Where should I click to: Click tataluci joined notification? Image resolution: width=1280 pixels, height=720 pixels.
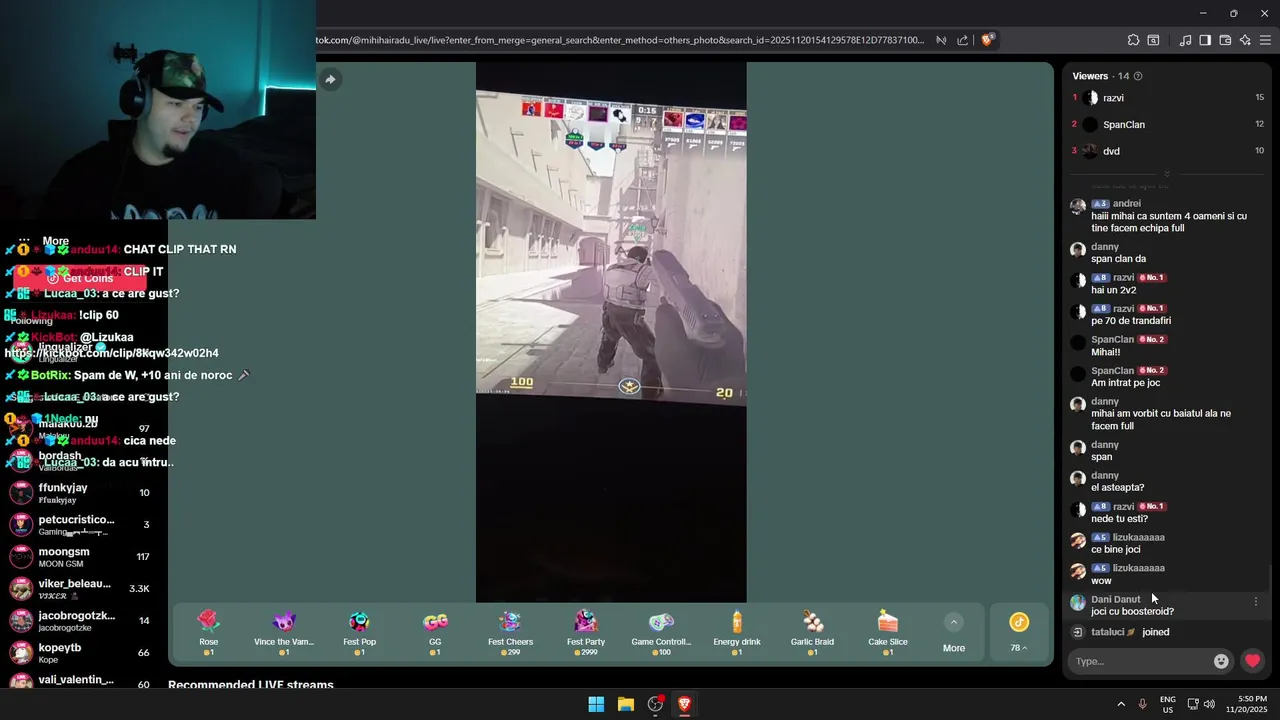click(1130, 632)
